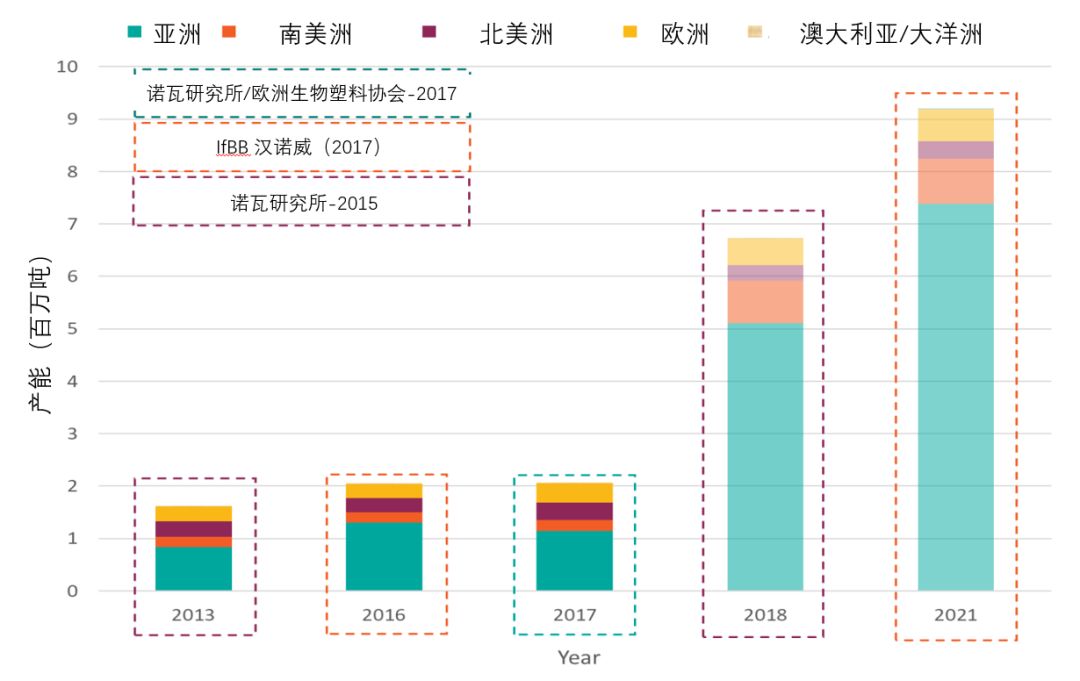Click the orange South America segment in 2018 bar

click(765, 301)
